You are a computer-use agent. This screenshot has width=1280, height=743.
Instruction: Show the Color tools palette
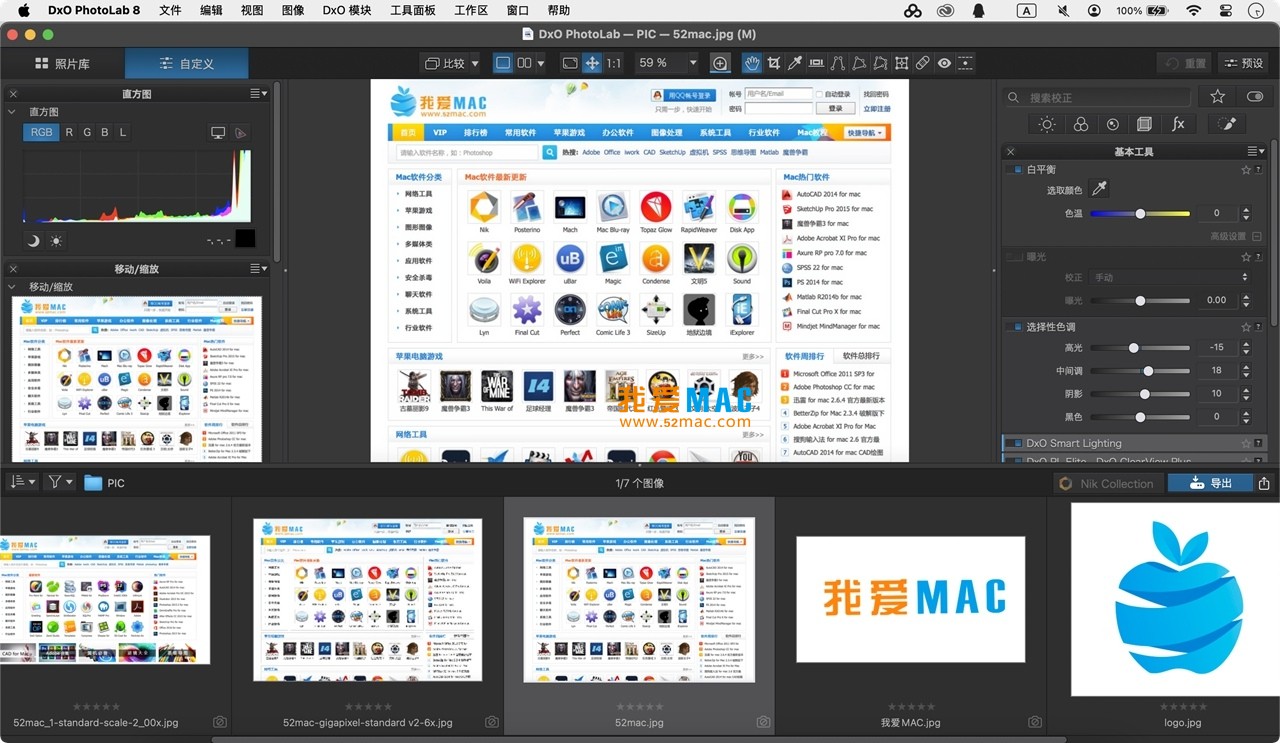tap(1081, 124)
